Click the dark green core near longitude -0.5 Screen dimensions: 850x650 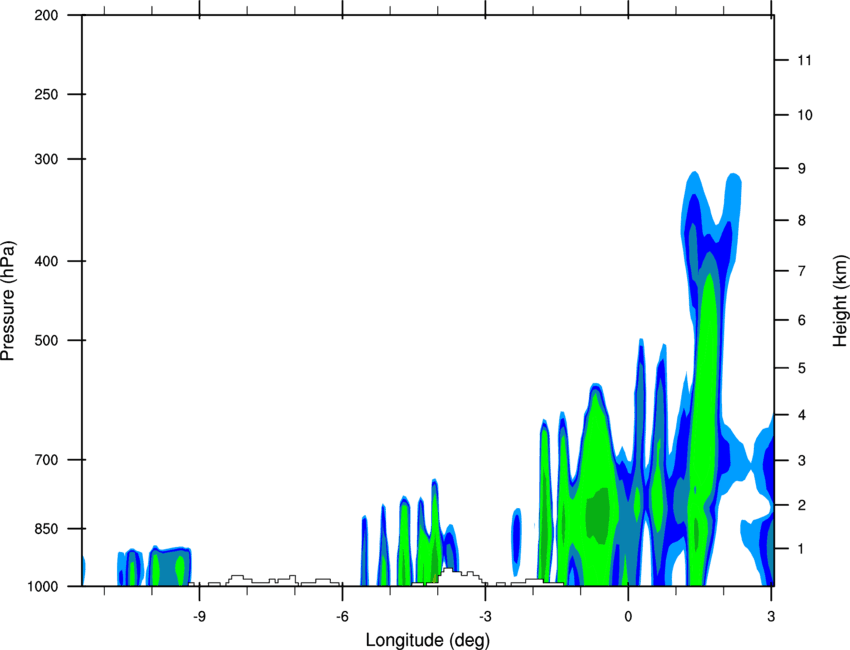tap(598, 515)
